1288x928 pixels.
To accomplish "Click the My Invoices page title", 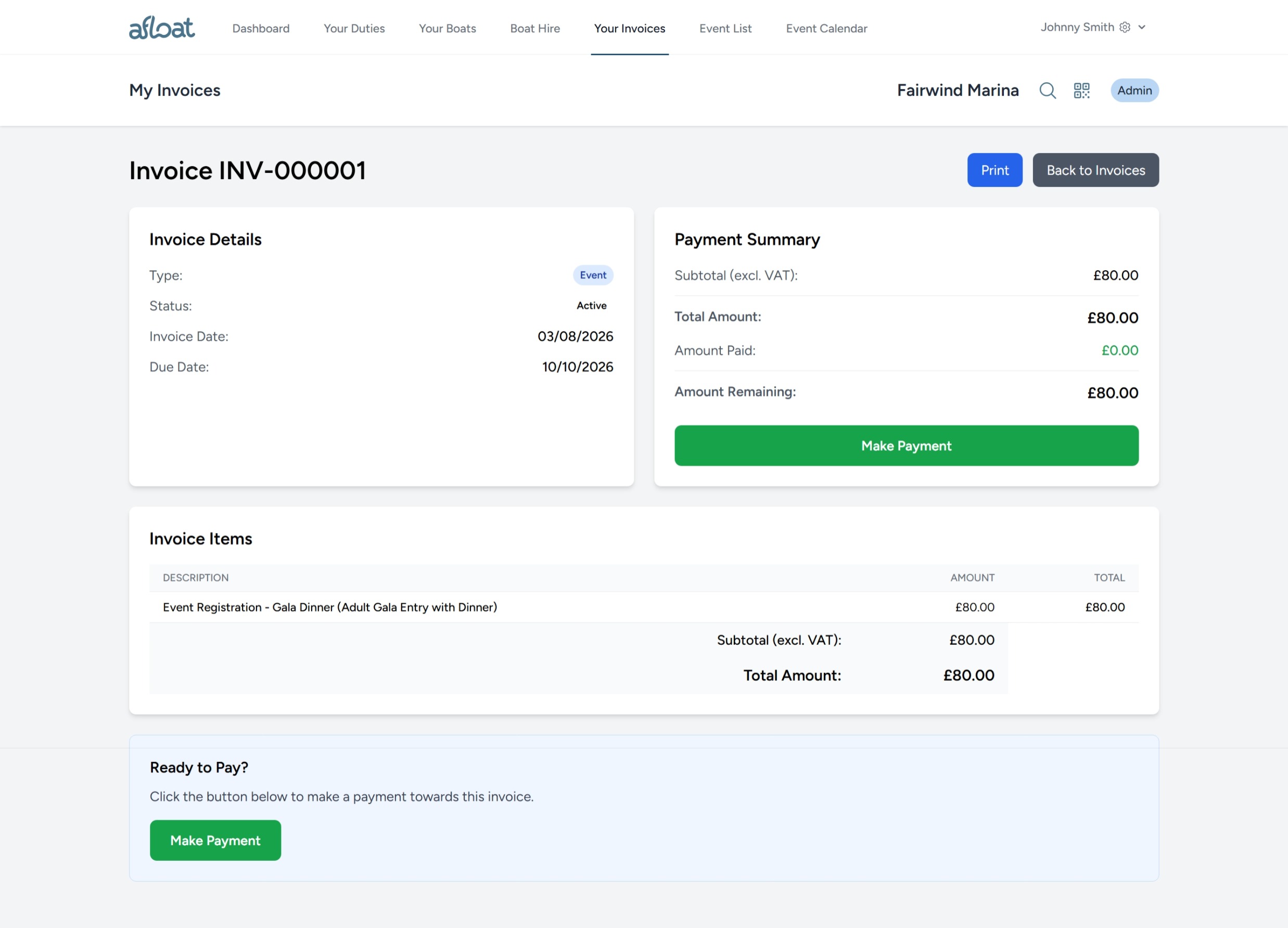I will click(x=174, y=90).
